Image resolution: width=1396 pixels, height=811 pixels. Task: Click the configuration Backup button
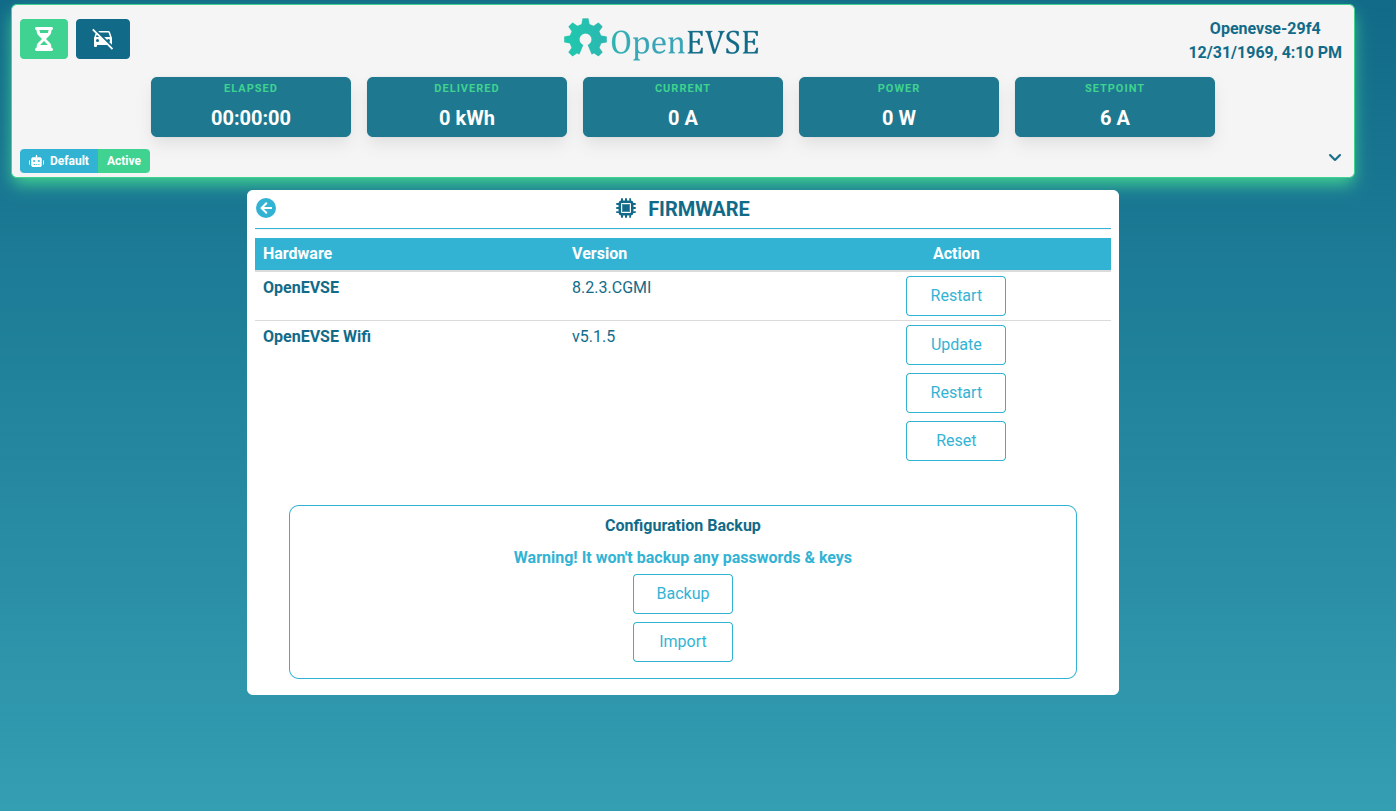pos(683,594)
